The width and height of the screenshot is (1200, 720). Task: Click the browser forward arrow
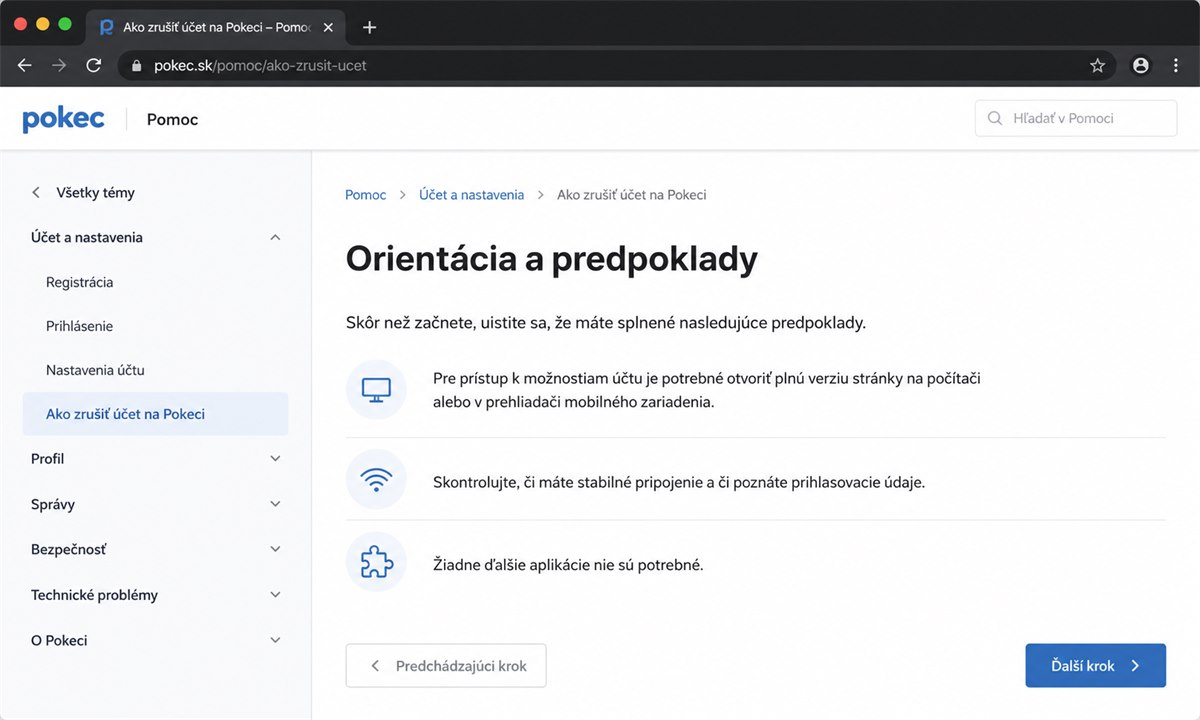[x=59, y=65]
